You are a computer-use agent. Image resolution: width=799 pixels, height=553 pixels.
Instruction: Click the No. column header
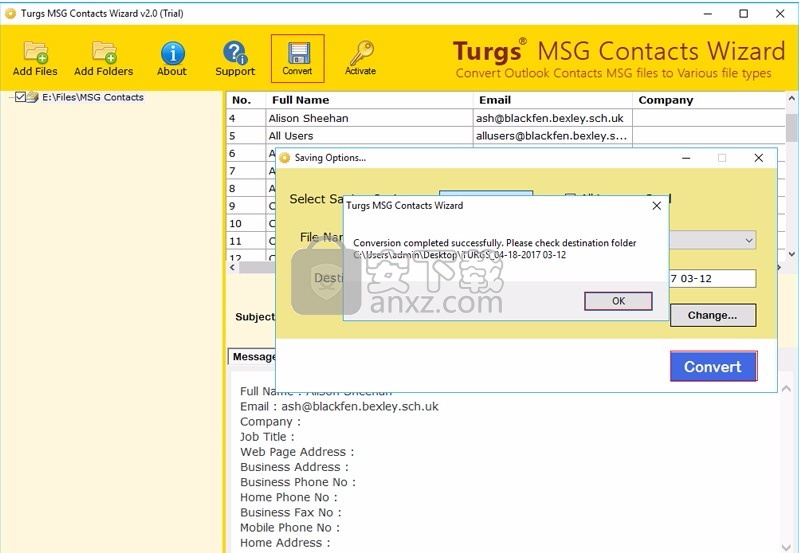click(246, 100)
